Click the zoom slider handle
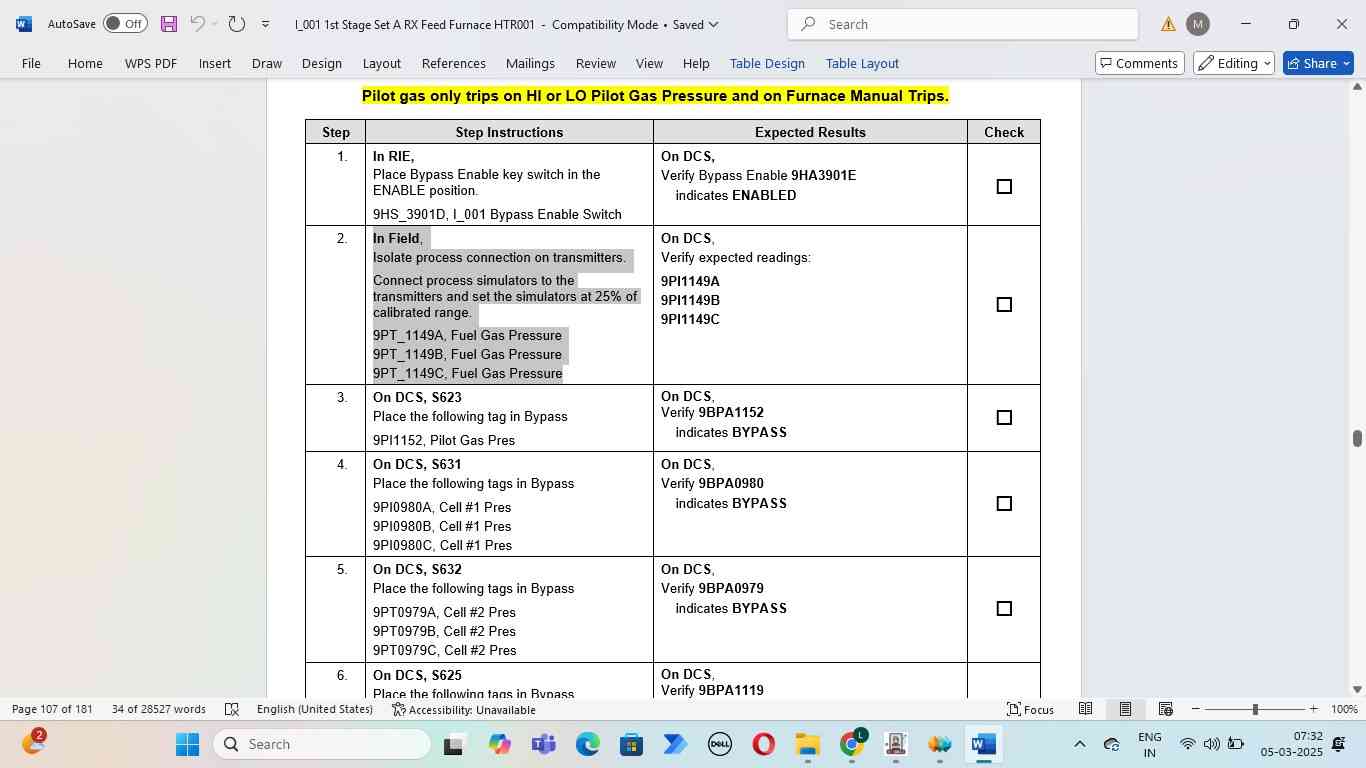1366x768 pixels. [1255, 709]
